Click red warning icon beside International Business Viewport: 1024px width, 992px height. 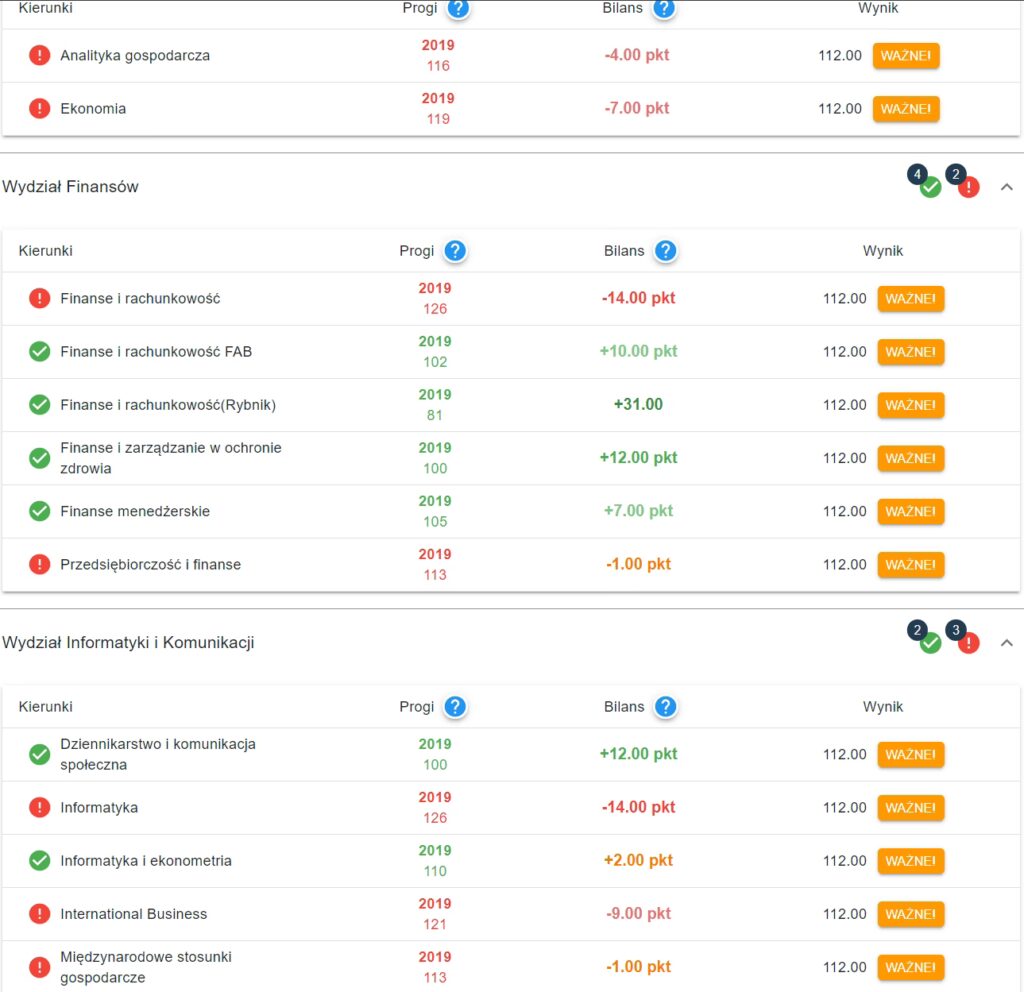click(x=39, y=913)
